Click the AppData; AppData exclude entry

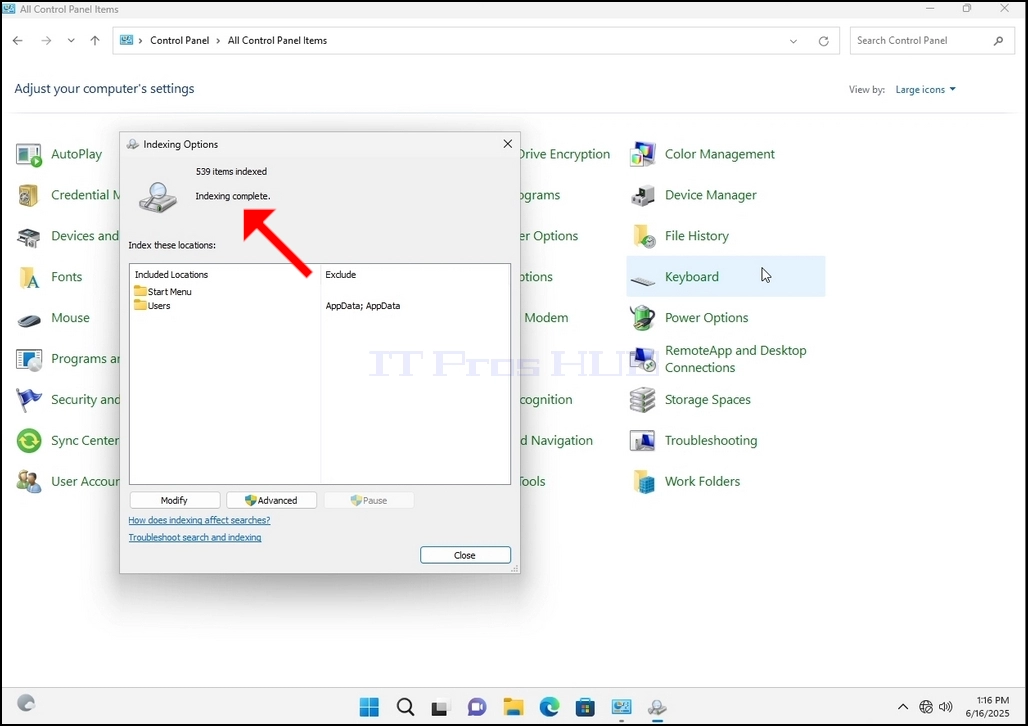point(363,306)
